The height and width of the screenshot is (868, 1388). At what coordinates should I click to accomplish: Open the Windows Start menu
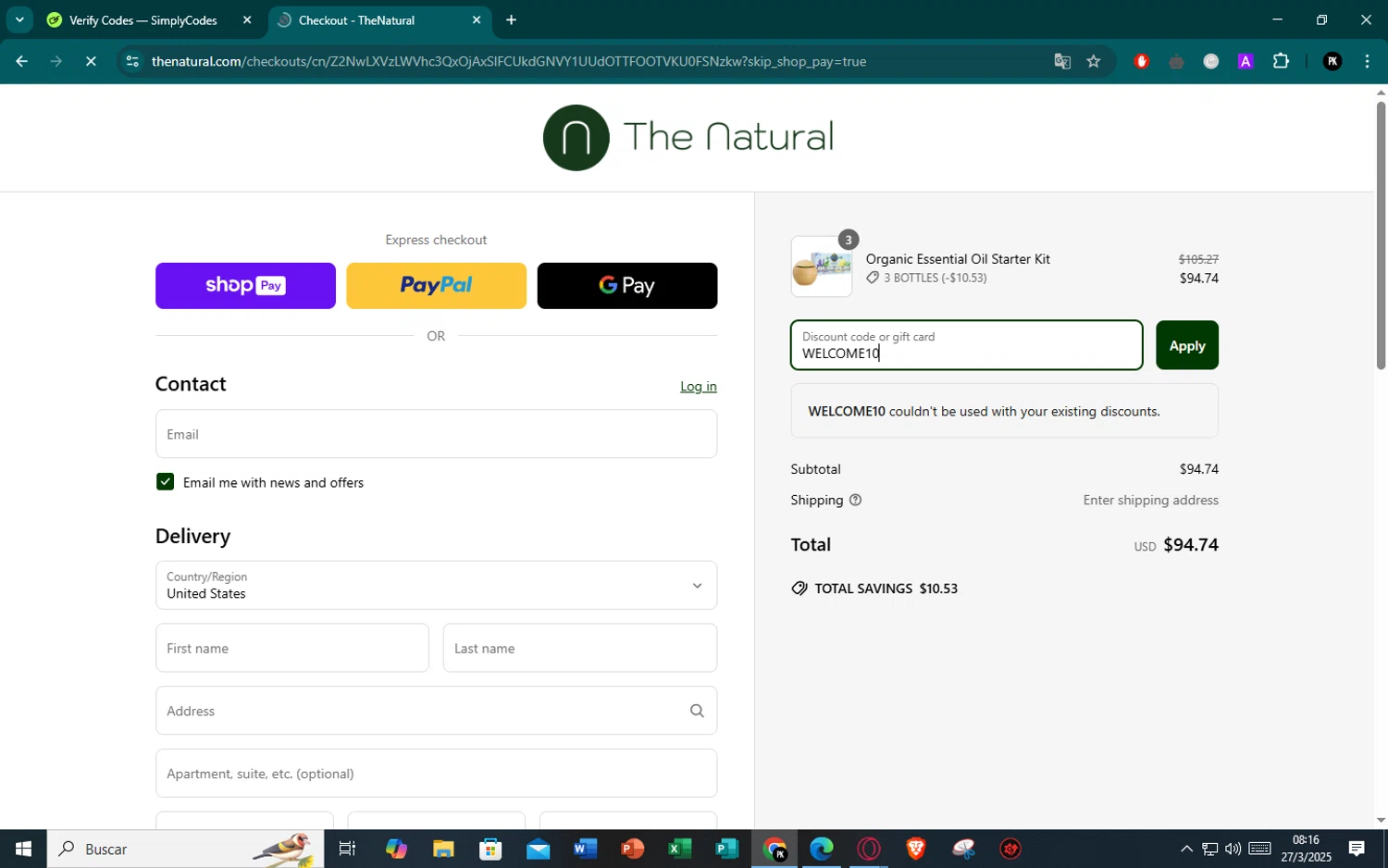[23, 849]
